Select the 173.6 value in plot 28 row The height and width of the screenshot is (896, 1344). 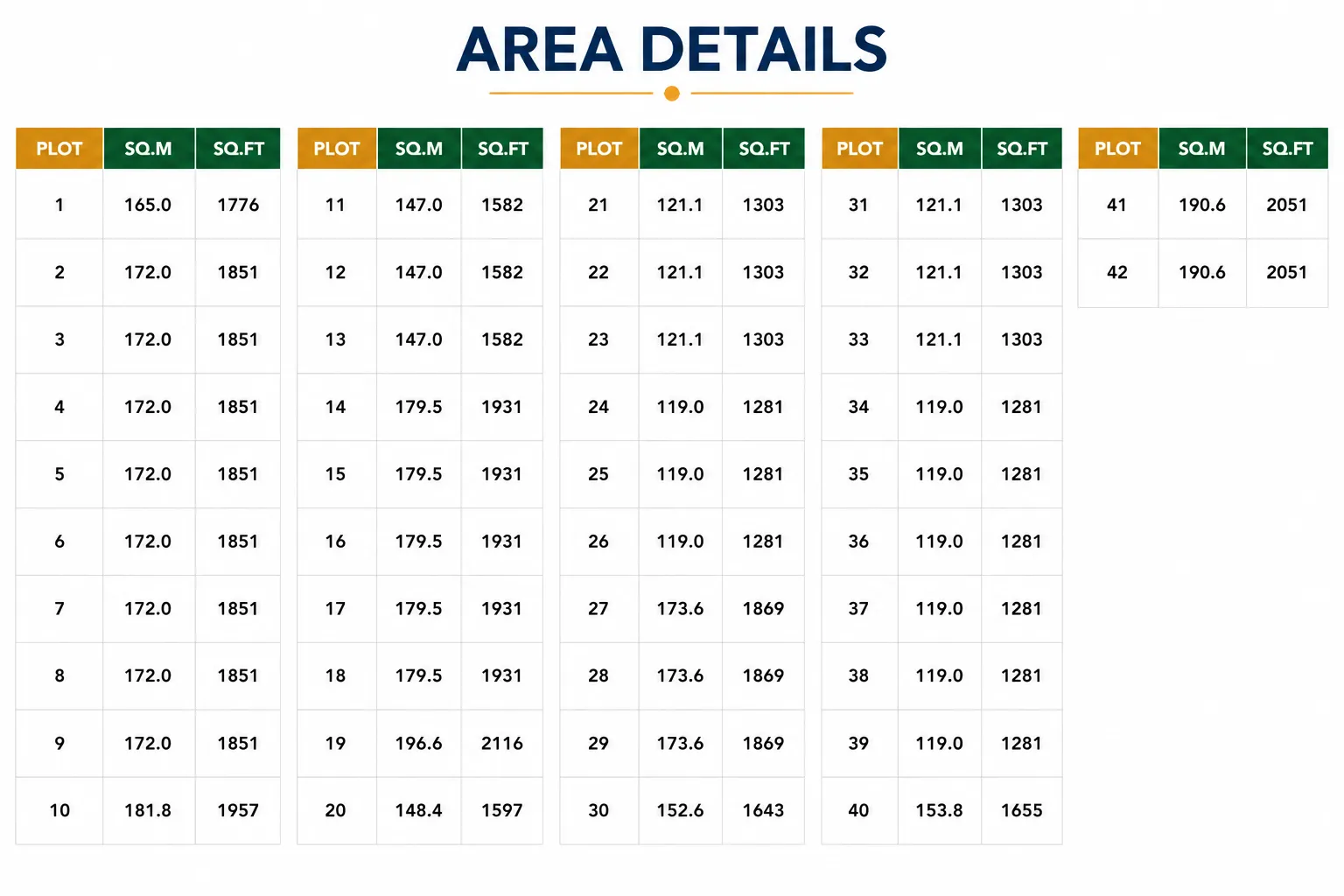point(680,675)
